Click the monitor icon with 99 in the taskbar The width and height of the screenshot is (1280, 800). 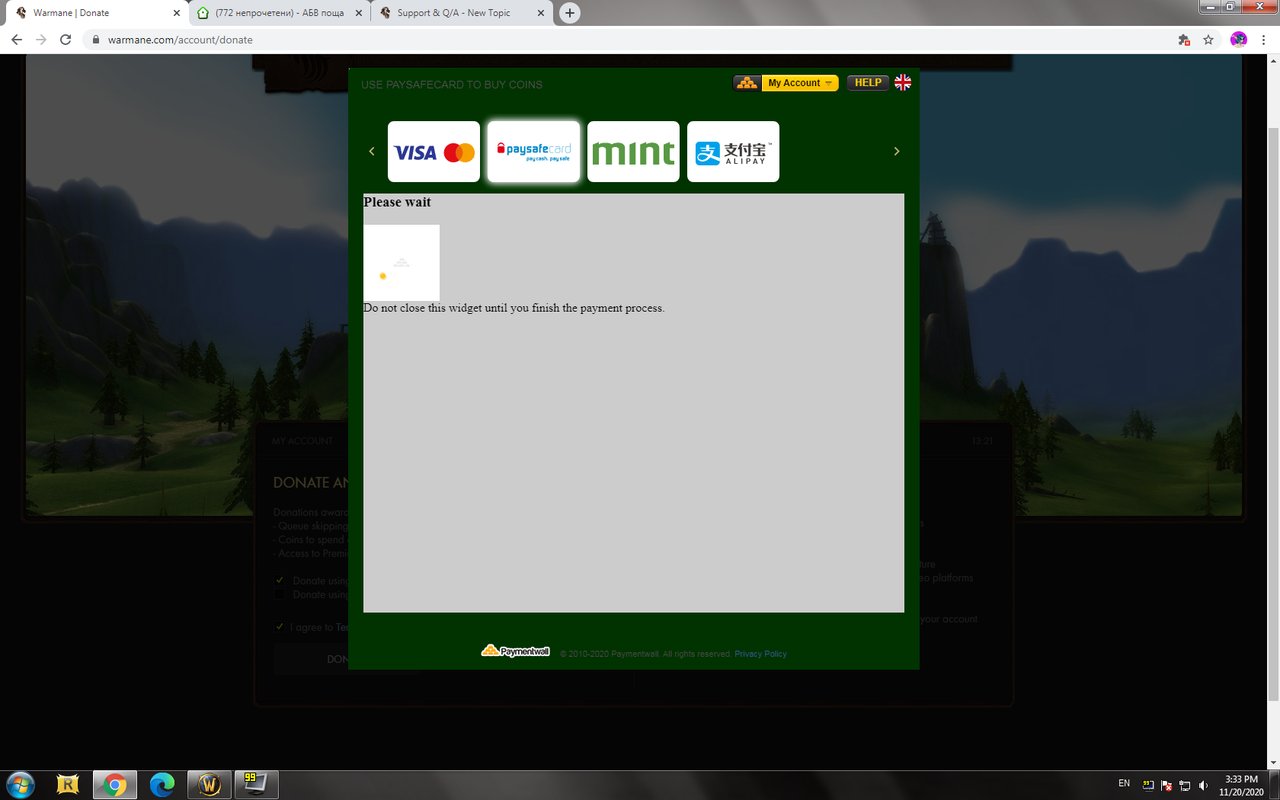pyautogui.click(x=256, y=785)
